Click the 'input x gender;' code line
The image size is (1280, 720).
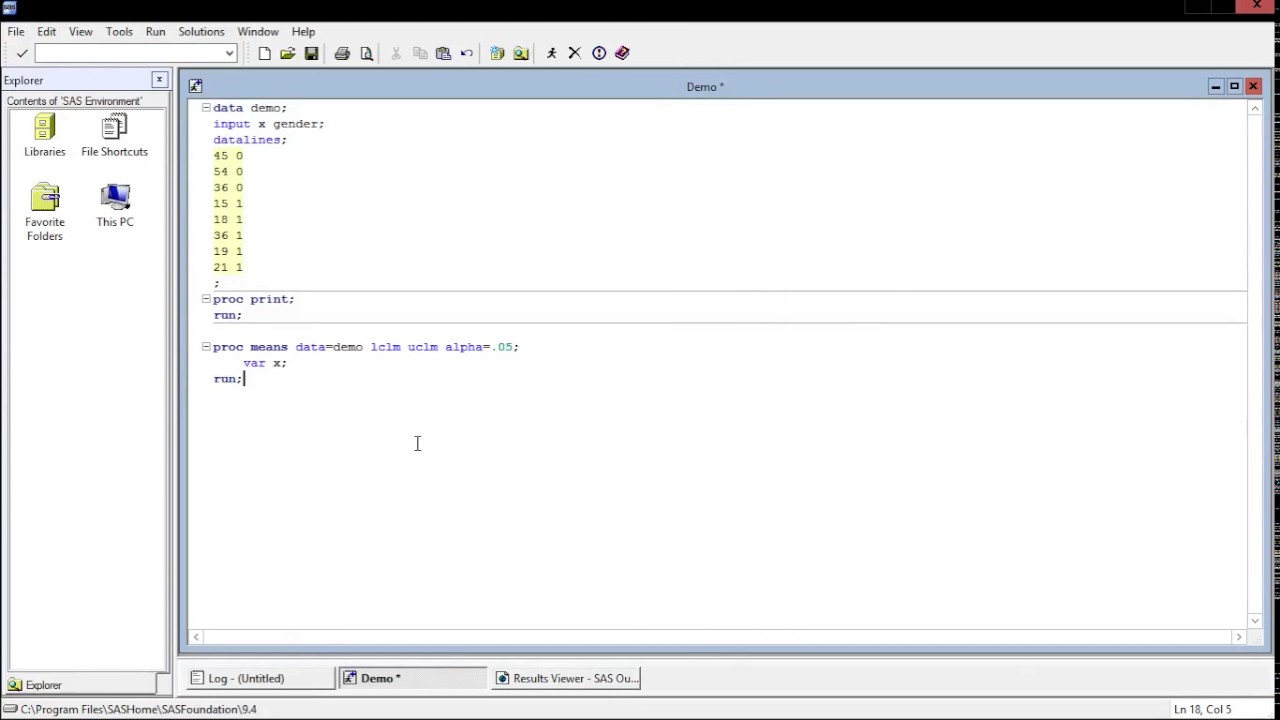pyautogui.click(x=269, y=124)
